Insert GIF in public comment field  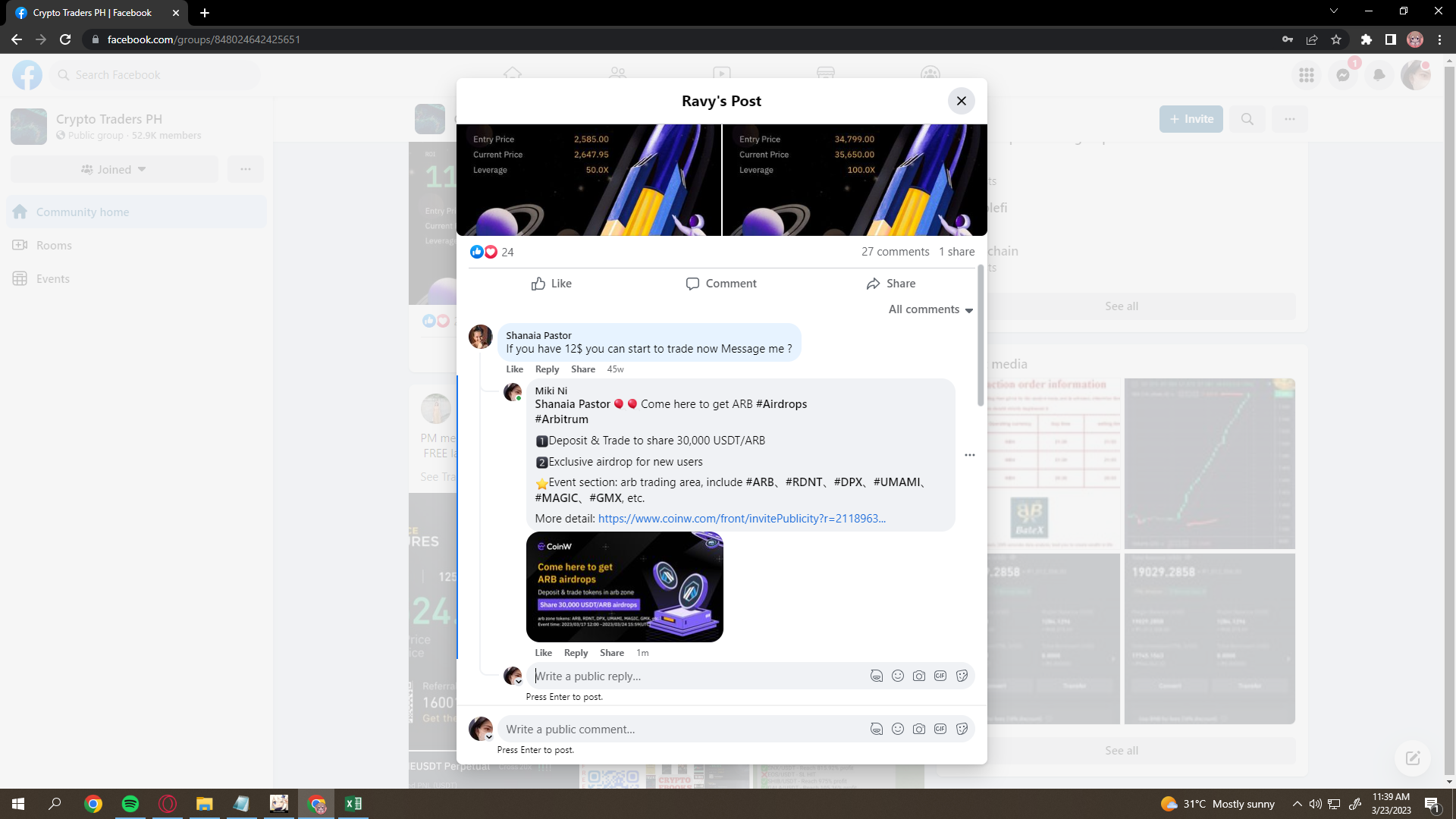(x=940, y=729)
